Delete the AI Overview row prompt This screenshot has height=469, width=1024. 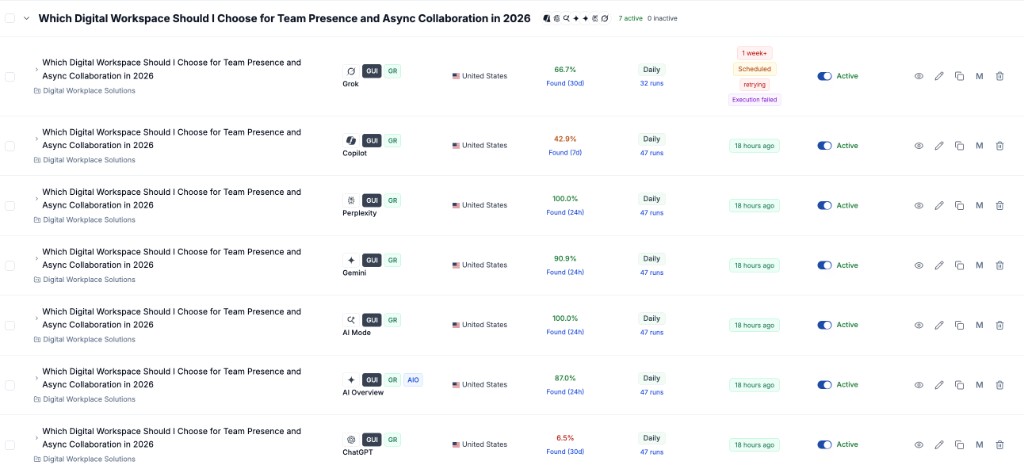click(x=999, y=385)
